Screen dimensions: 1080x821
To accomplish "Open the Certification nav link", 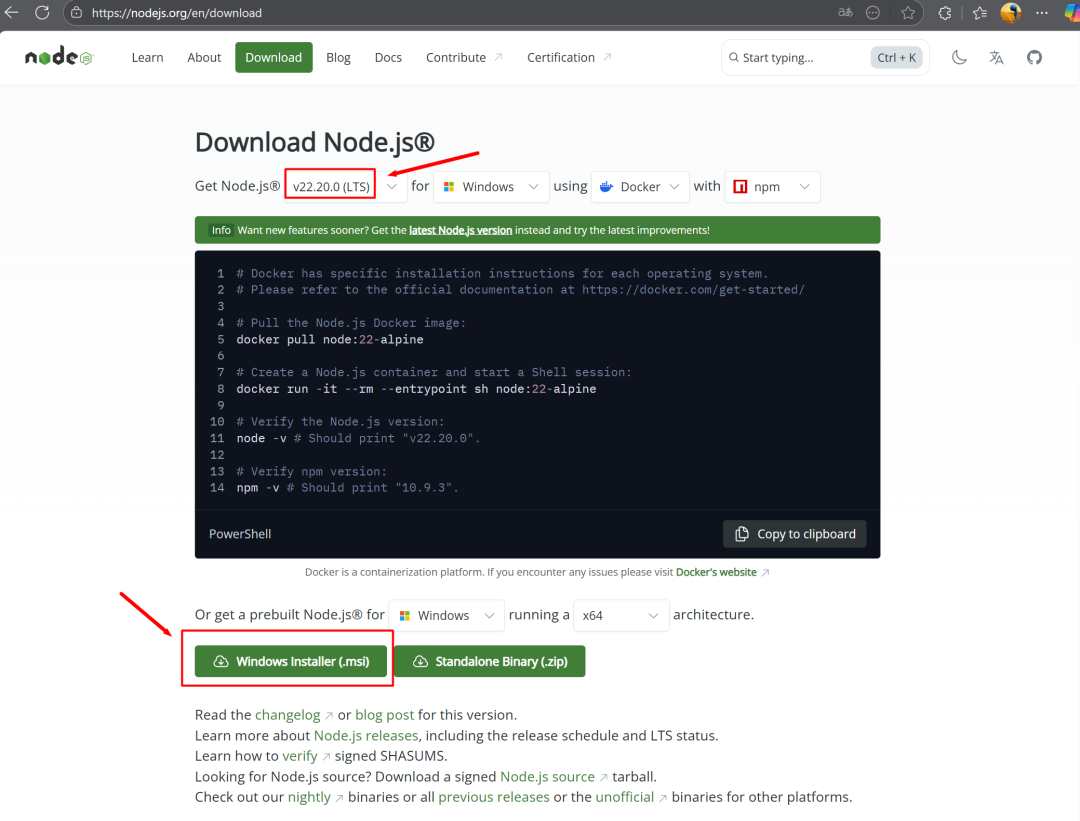I will pyautogui.click(x=569, y=57).
